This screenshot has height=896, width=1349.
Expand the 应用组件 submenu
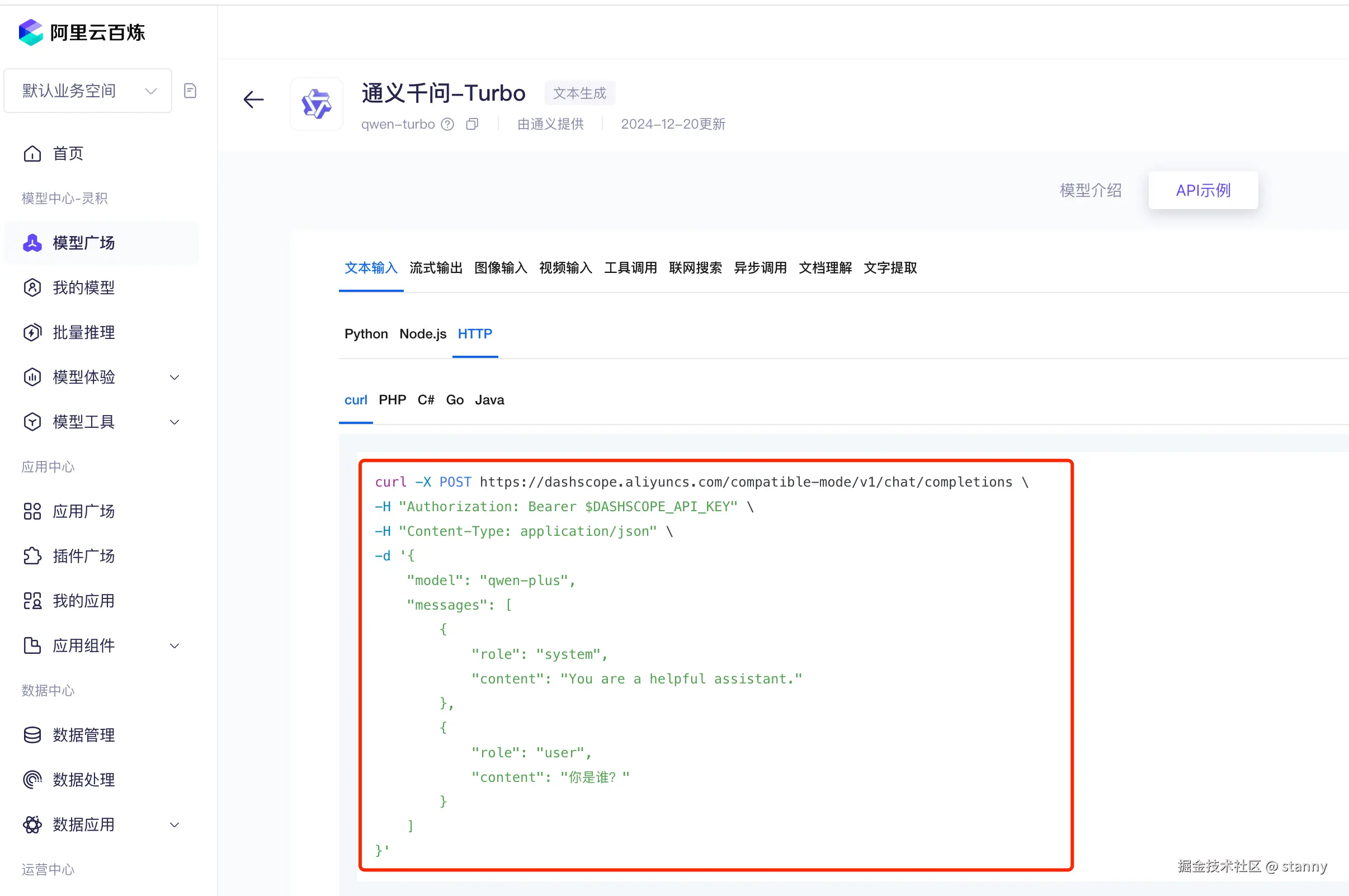pos(175,646)
